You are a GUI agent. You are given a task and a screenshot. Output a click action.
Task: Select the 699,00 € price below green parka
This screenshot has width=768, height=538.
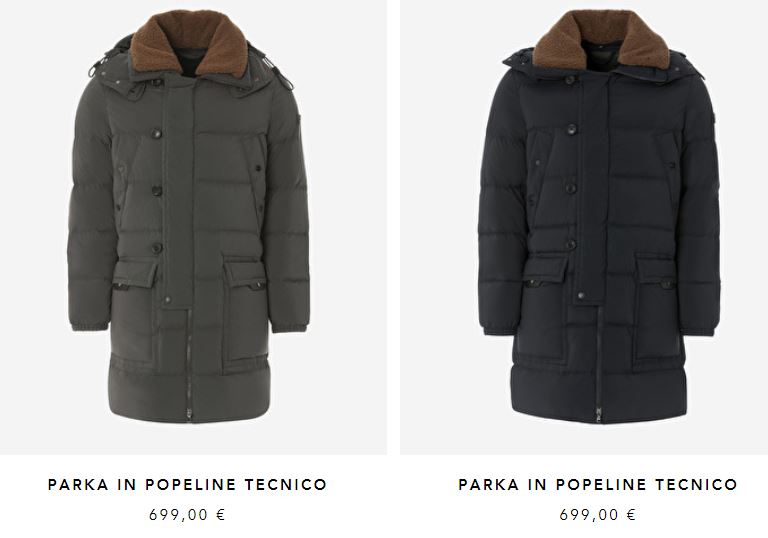pyautogui.click(x=187, y=514)
